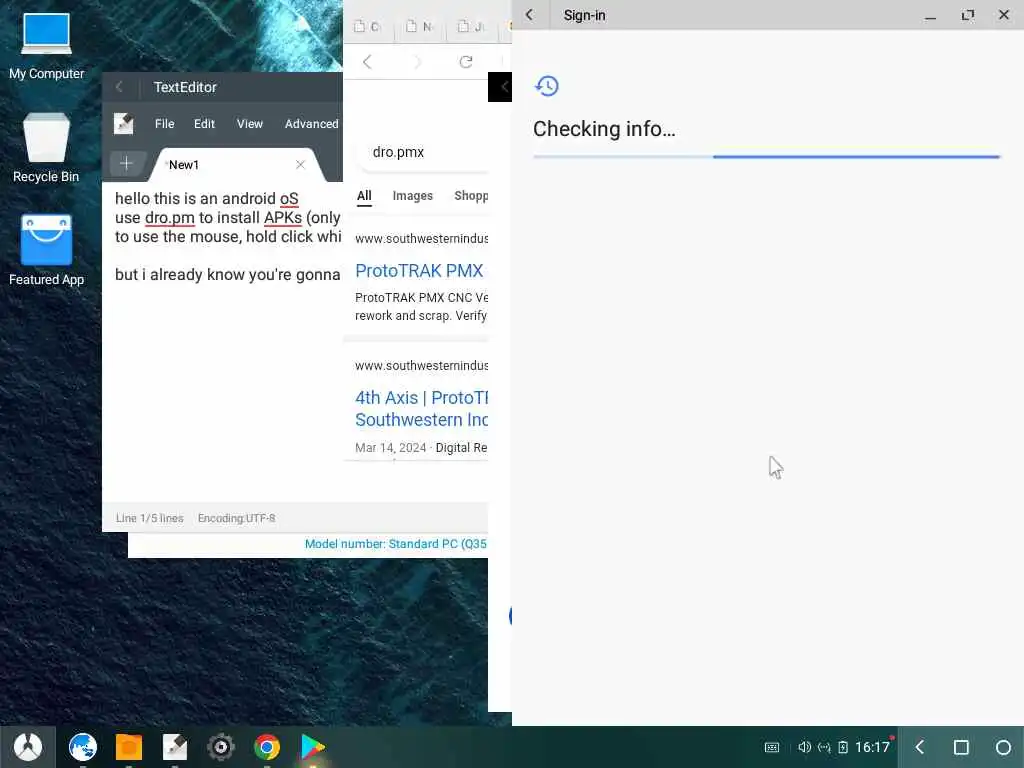Screen dimensions: 1024x768
Task: Click the Checking info… heading
Action: (x=604, y=129)
